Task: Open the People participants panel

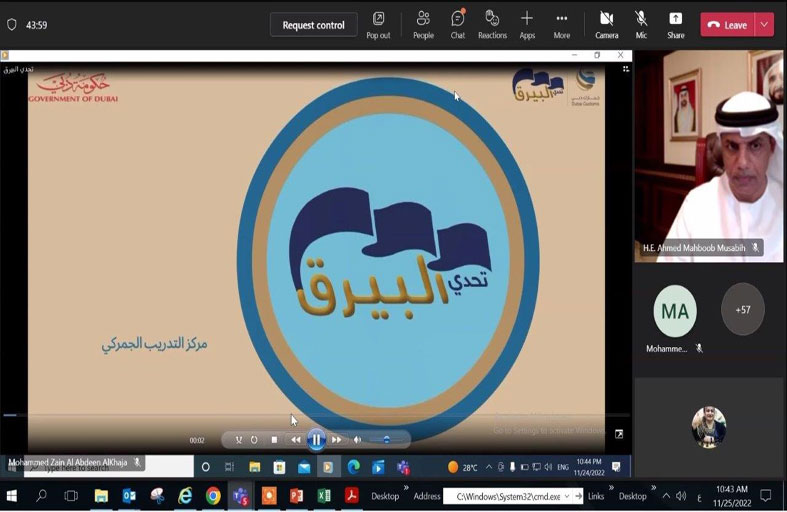Action: click(423, 24)
